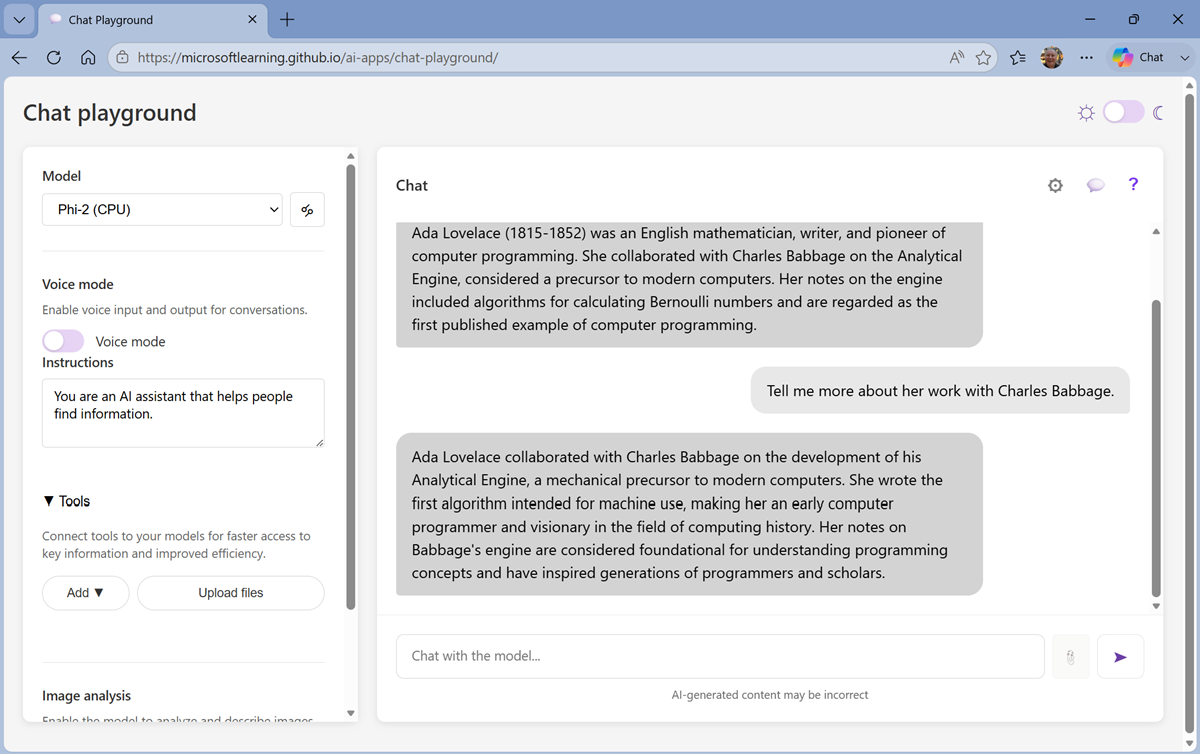The height and width of the screenshot is (754, 1200).
Task: Open the chat settings gear icon
Action: (1055, 185)
